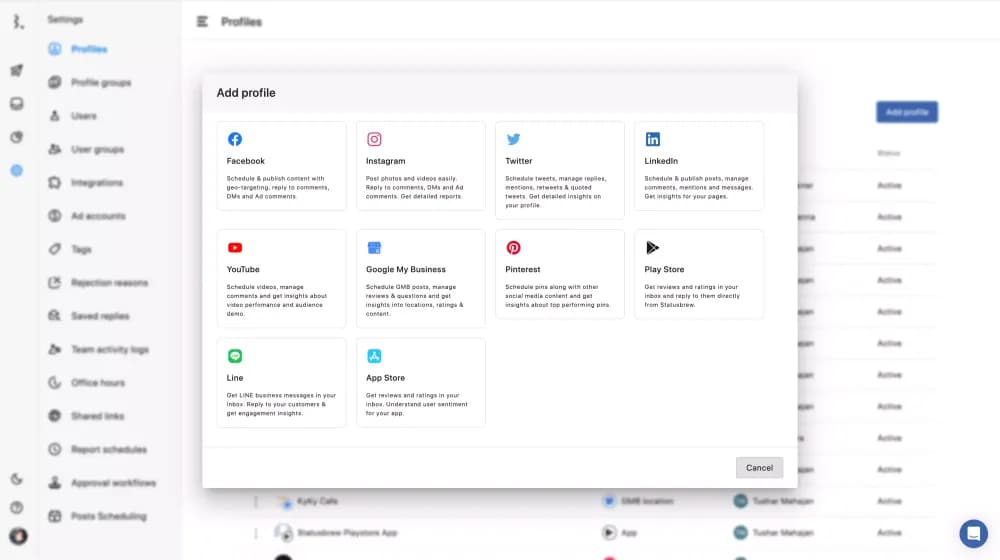Open Office hours settings
This screenshot has height=560, width=1000.
(x=87, y=383)
